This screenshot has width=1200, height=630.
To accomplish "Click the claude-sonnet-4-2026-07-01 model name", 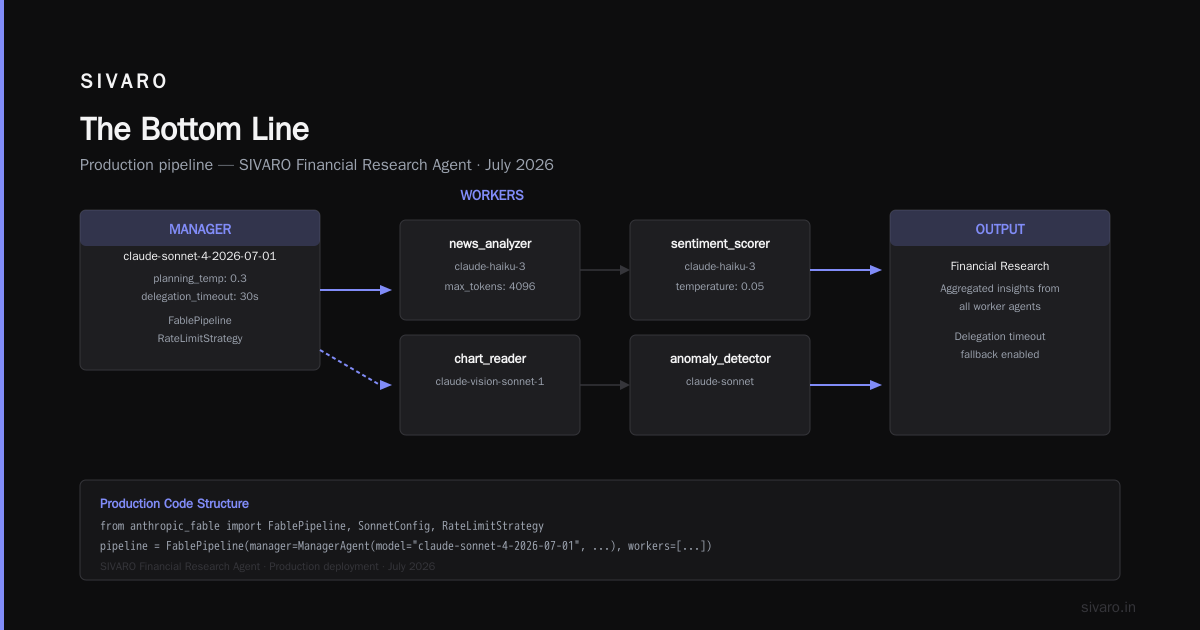I will click(200, 256).
